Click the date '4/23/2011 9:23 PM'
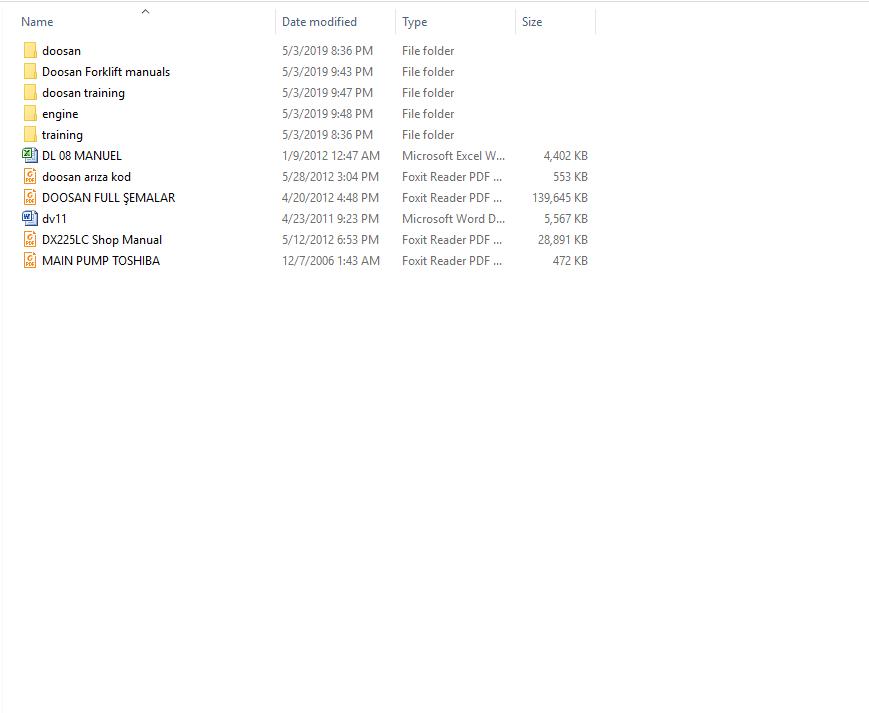Image resolution: width=869 pixels, height=713 pixels. click(x=330, y=219)
